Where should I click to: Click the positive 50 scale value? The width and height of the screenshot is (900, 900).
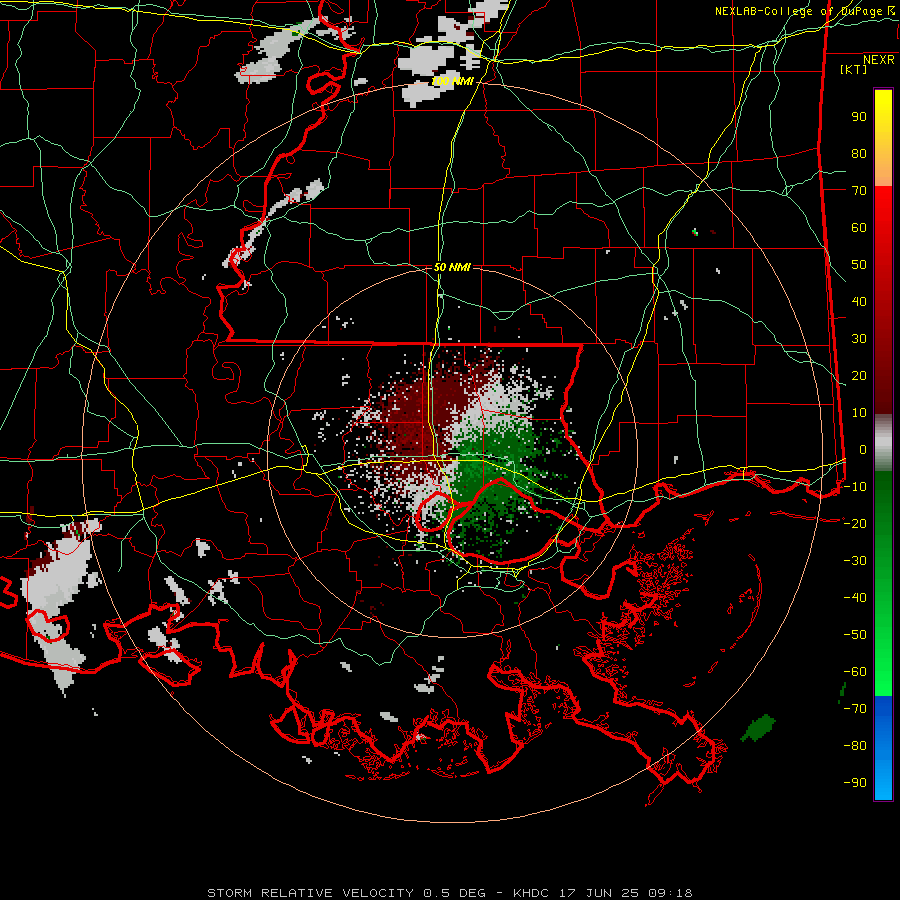(x=859, y=265)
